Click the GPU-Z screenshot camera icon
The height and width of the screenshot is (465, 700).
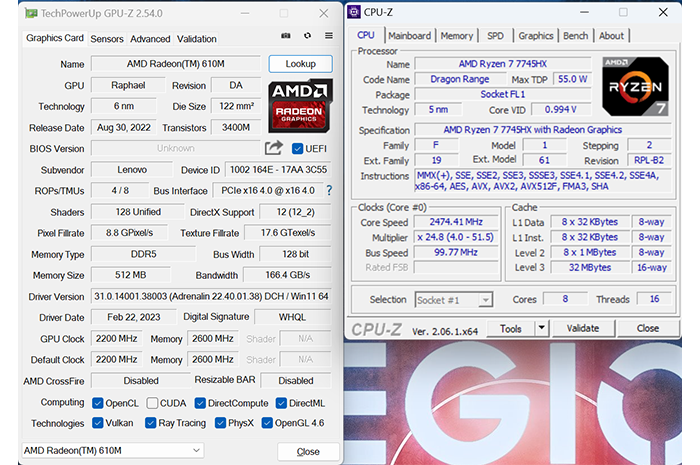coord(286,36)
